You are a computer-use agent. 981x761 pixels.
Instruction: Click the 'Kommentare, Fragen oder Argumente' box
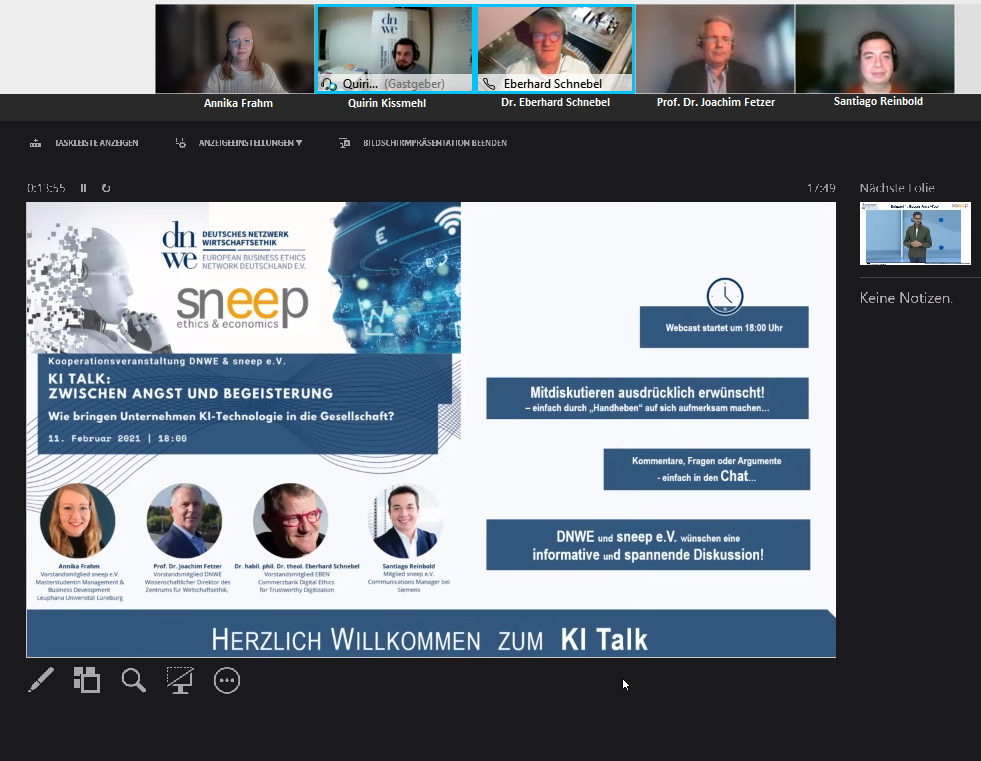coord(707,469)
